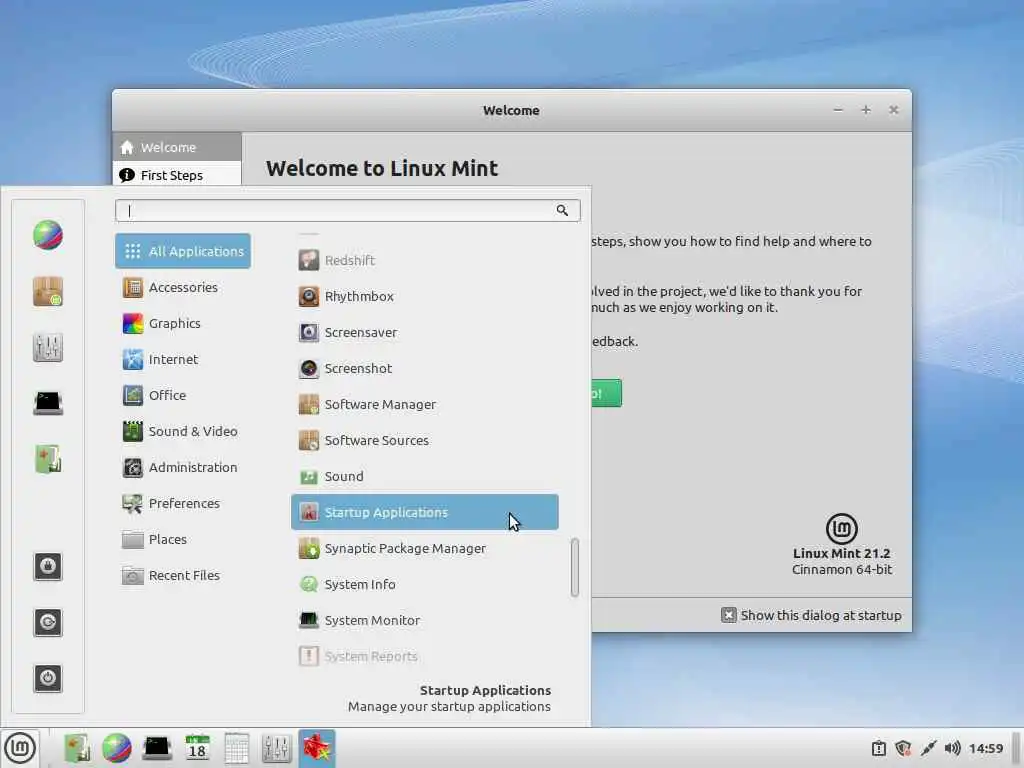Select the Internet category

tap(183, 359)
